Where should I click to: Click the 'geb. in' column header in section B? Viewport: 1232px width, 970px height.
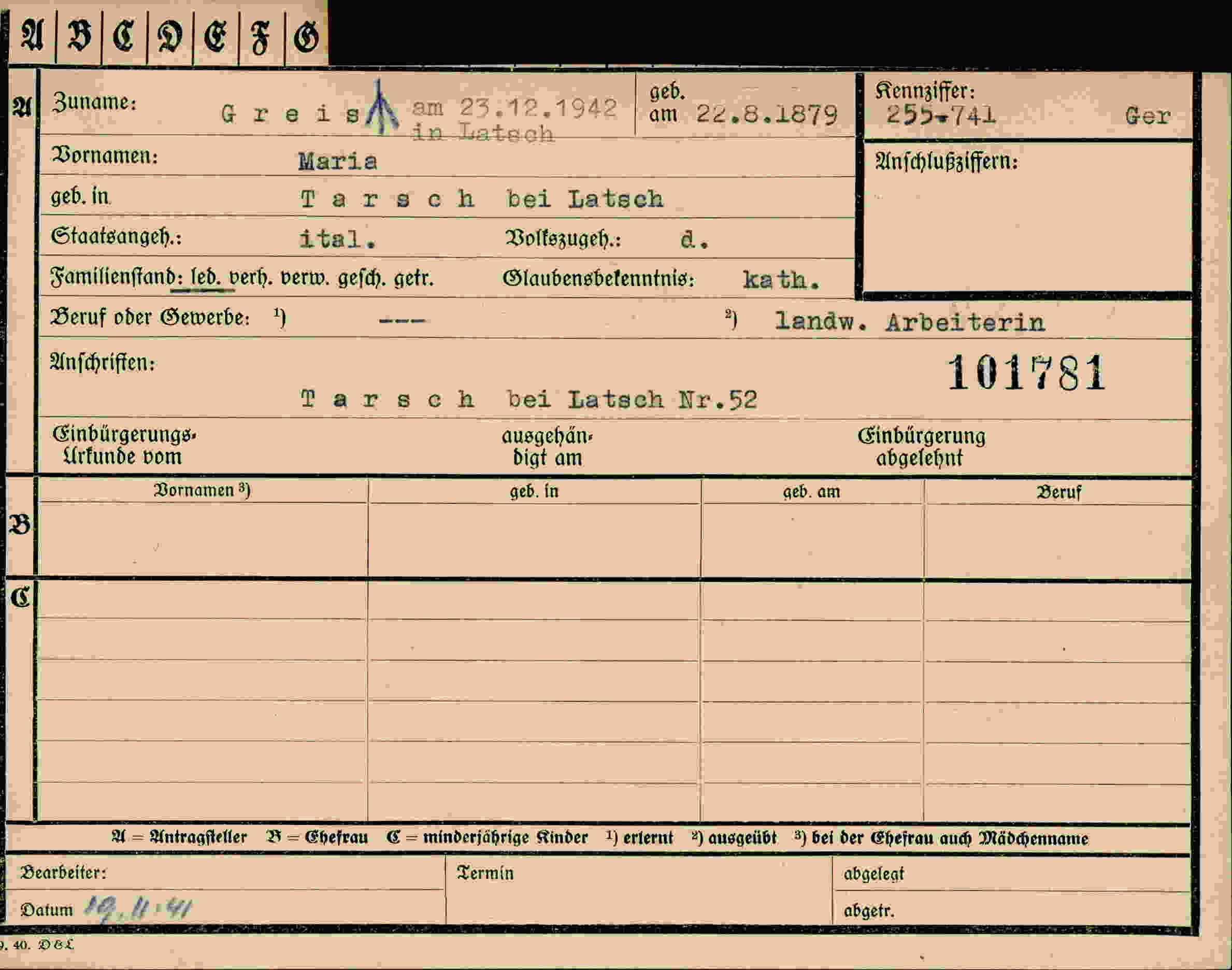(534, 491)
